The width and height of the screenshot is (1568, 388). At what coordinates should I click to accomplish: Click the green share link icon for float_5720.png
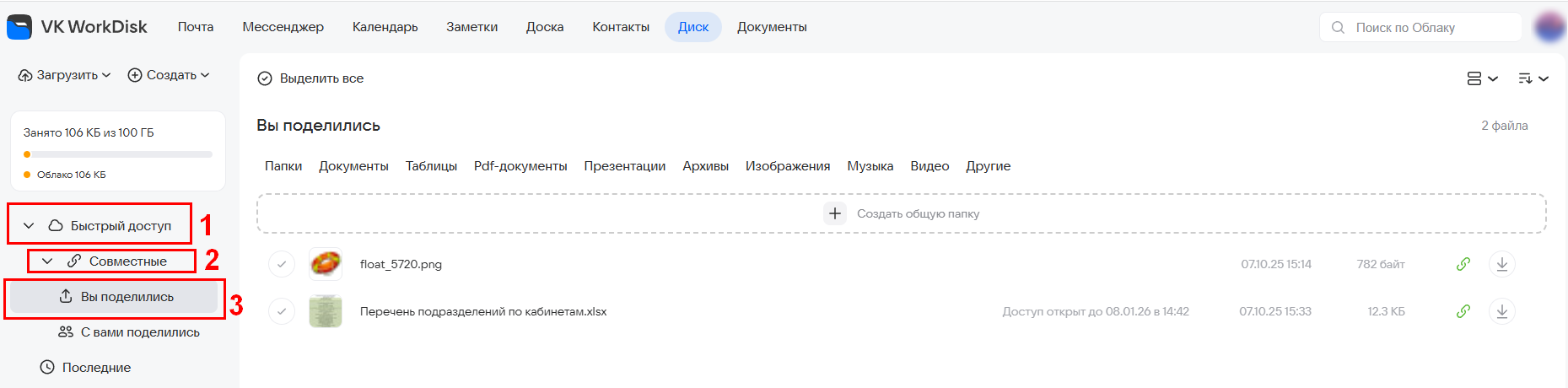(x=1463, y=264)
